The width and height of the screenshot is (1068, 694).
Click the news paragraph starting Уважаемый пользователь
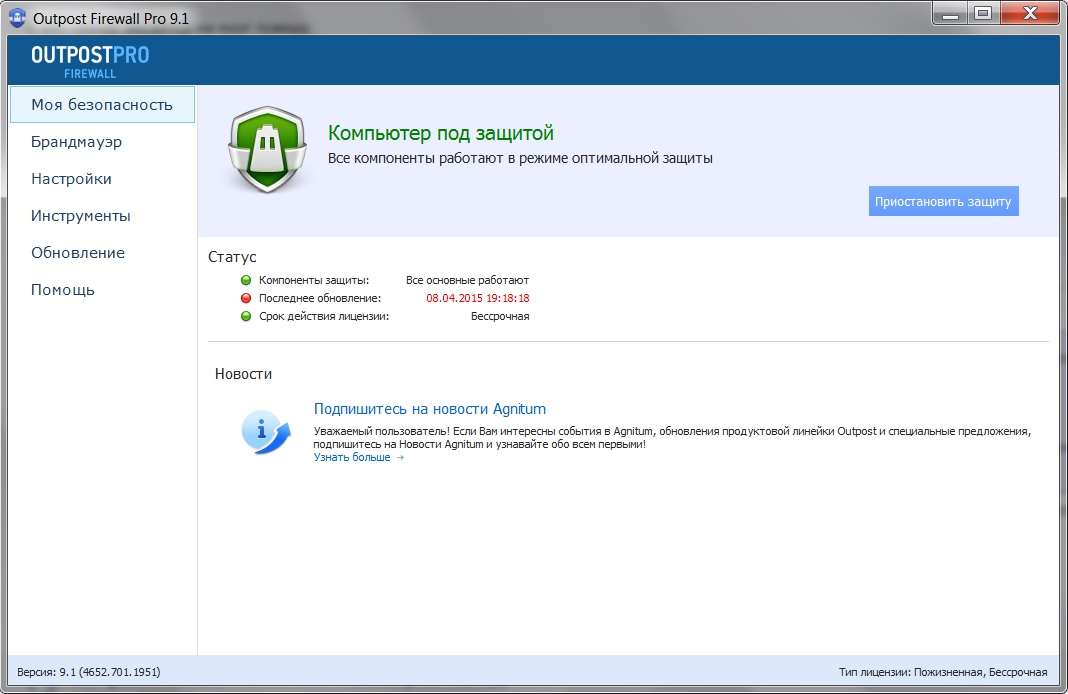672,437
